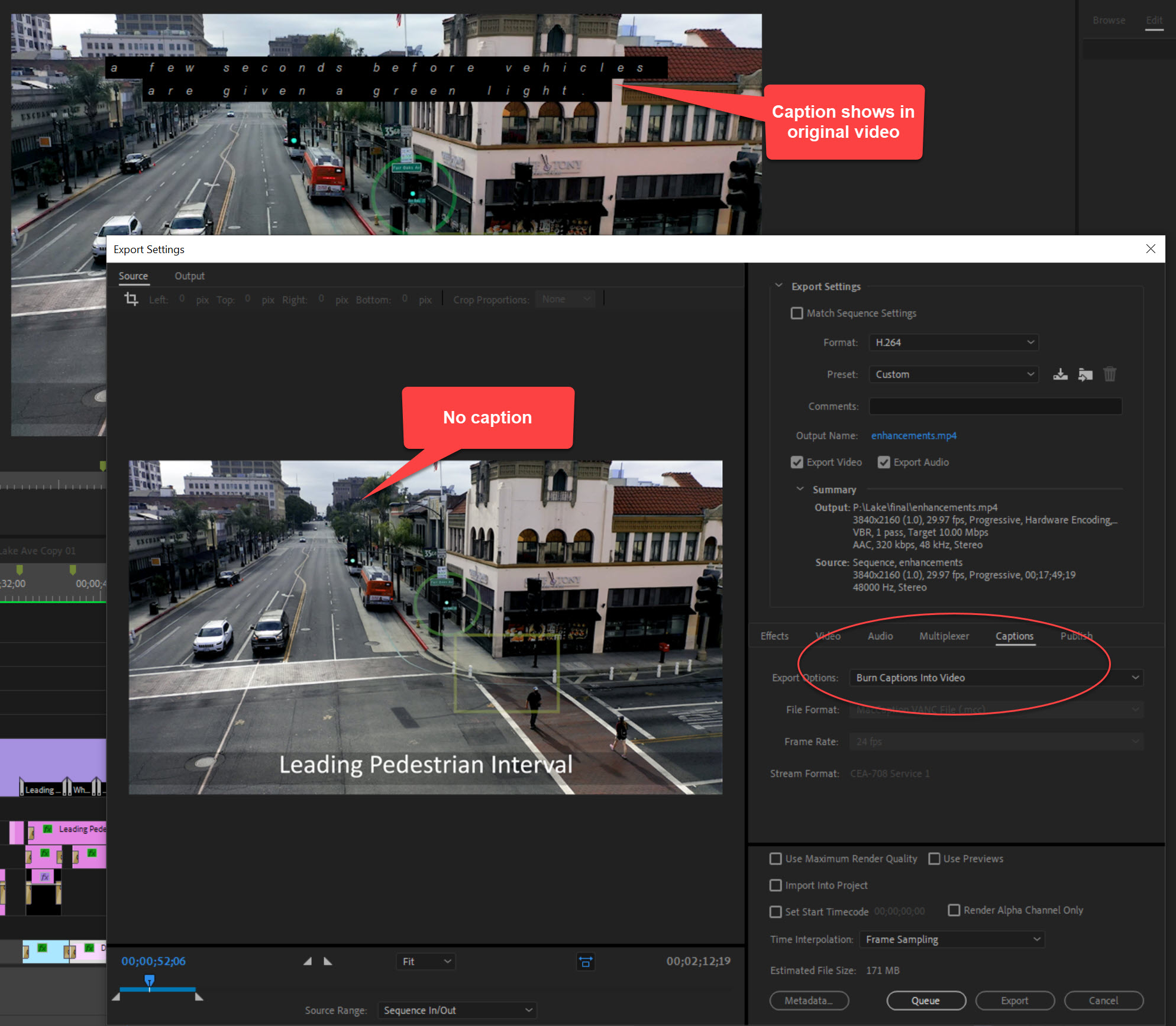Image resolution: width=1176 pixels, height=1026 pixels.
Task: Toggle the crop output preview icon
Action: (x=586, y=962)
